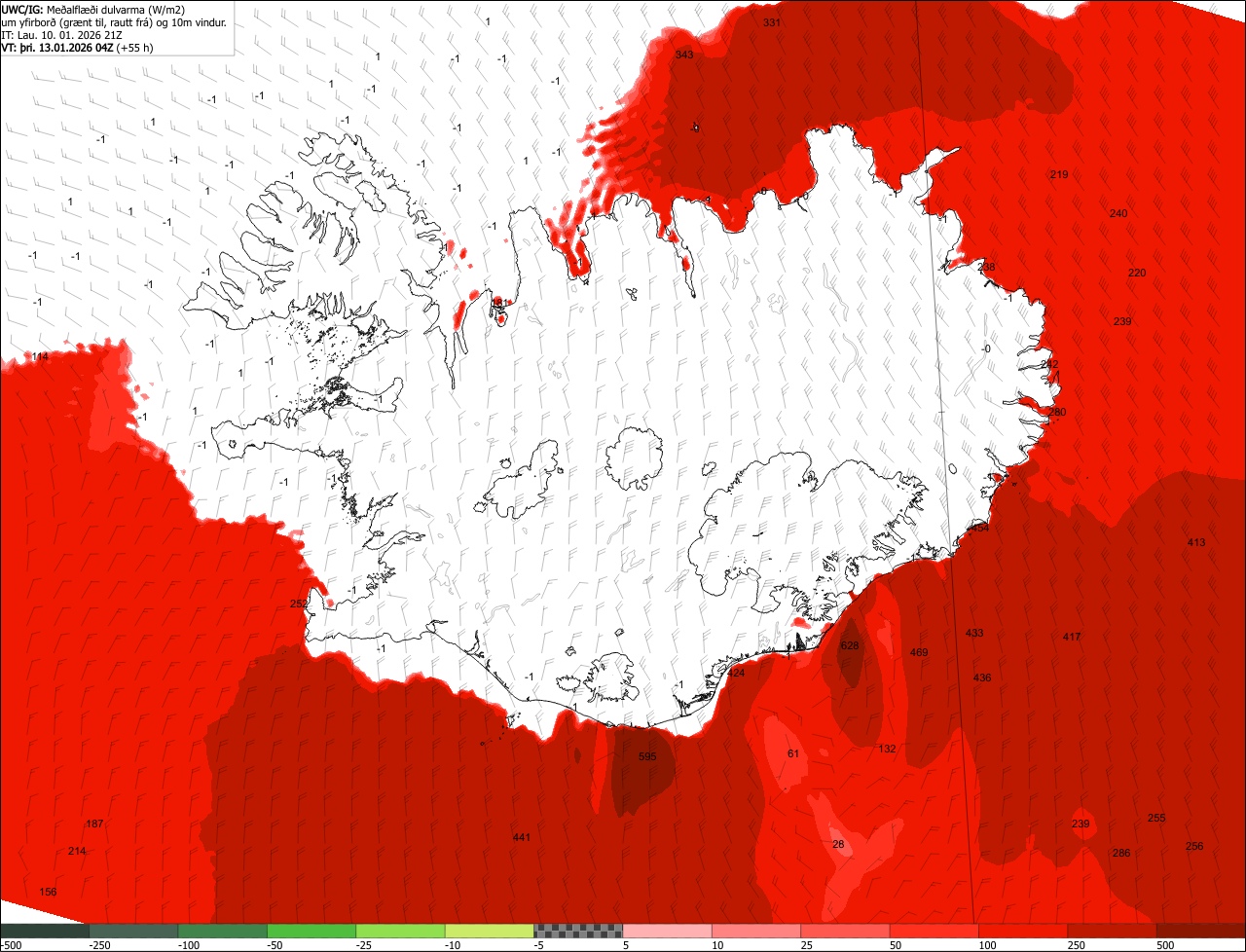1246x952 pixels.
Task: Click the -100 to -50 green legend swatch
Action: (223, 931)
